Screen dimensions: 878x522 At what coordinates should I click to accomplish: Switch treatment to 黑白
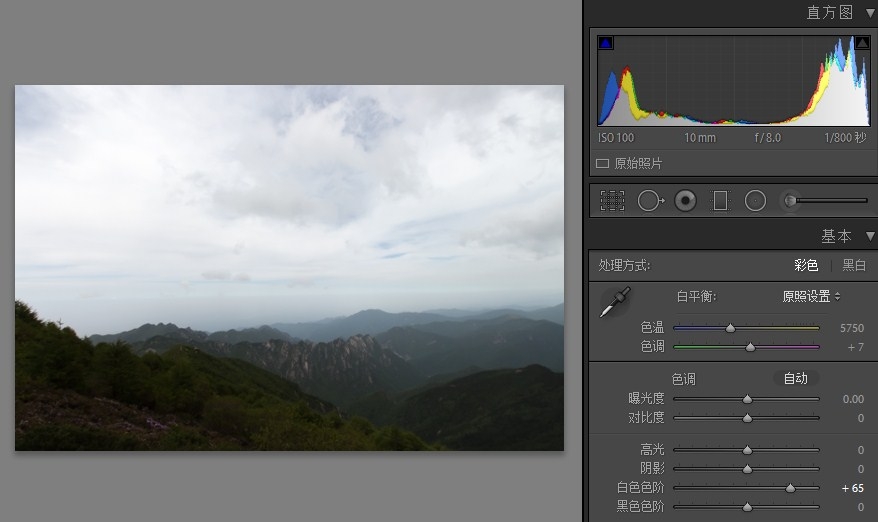[854, 265]
